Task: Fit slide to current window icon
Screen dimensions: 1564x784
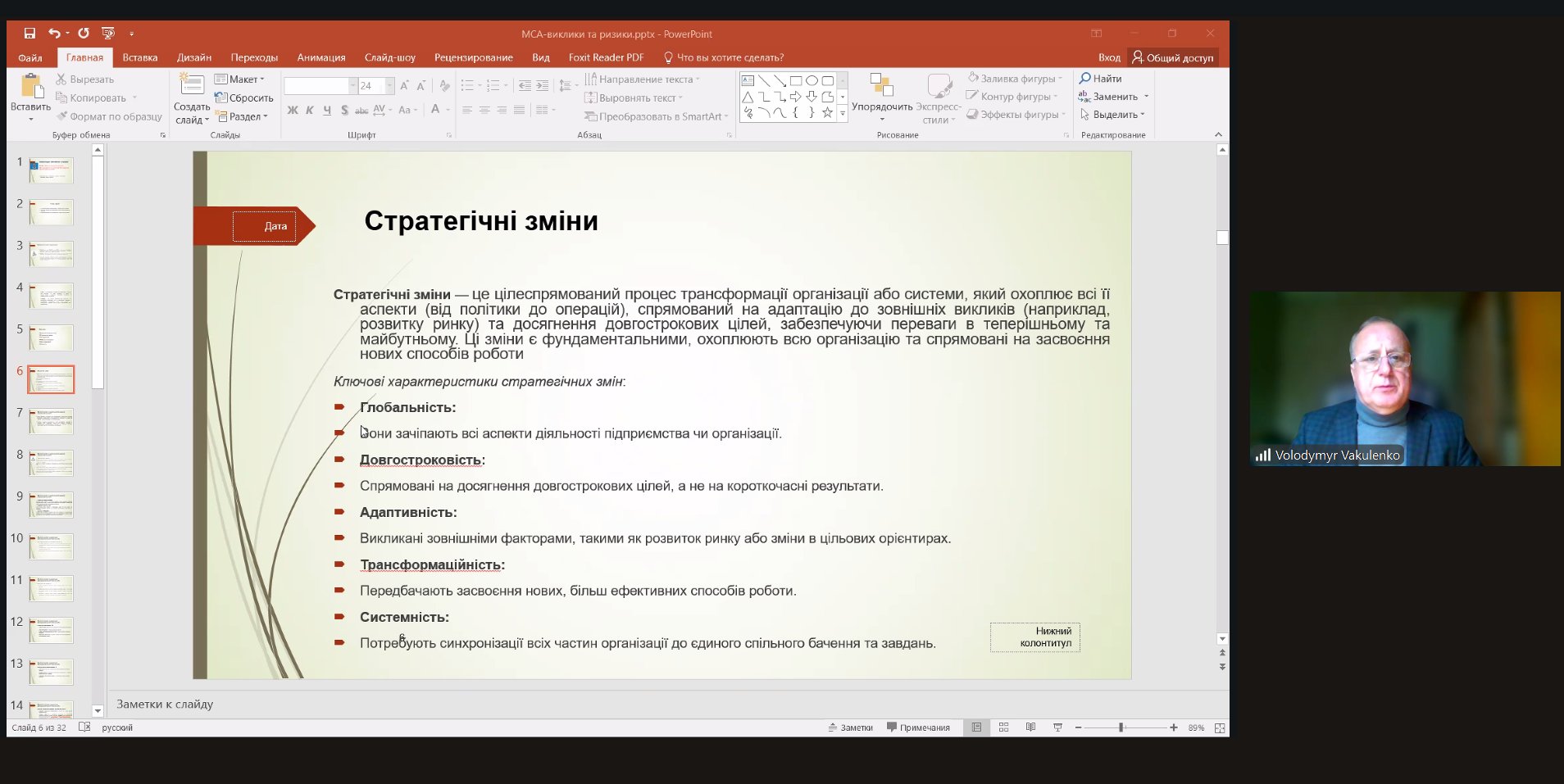Action: point(1220,727)
